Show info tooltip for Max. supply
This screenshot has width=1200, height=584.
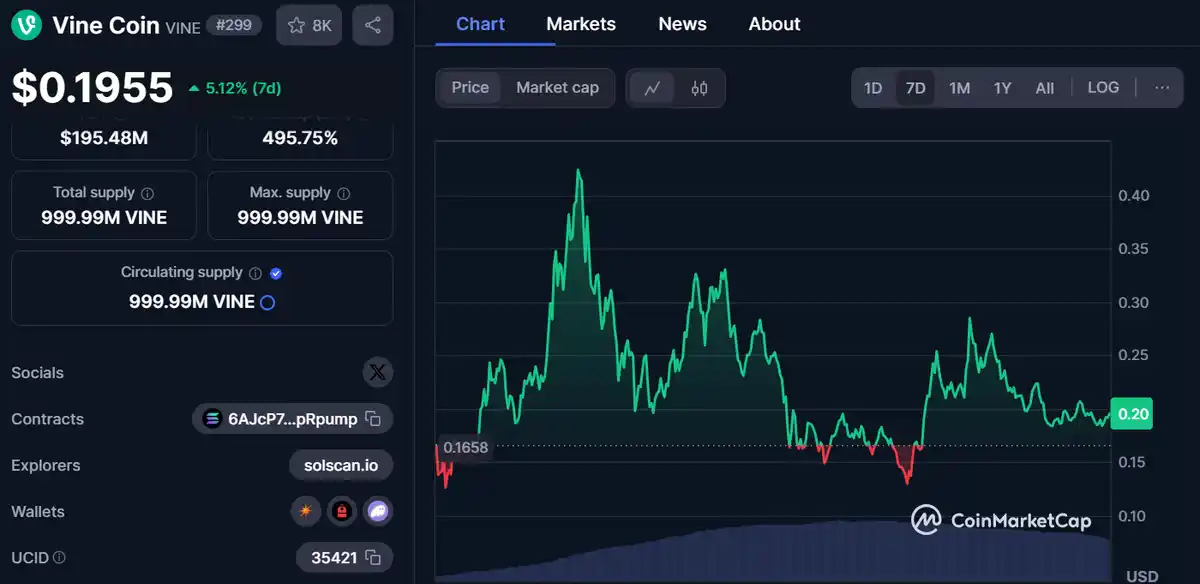[x=344, y=193]
